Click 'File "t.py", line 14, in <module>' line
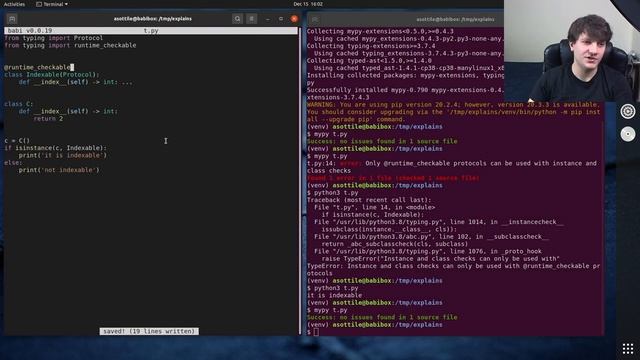640x360 pixels. (x=375, y=208)
